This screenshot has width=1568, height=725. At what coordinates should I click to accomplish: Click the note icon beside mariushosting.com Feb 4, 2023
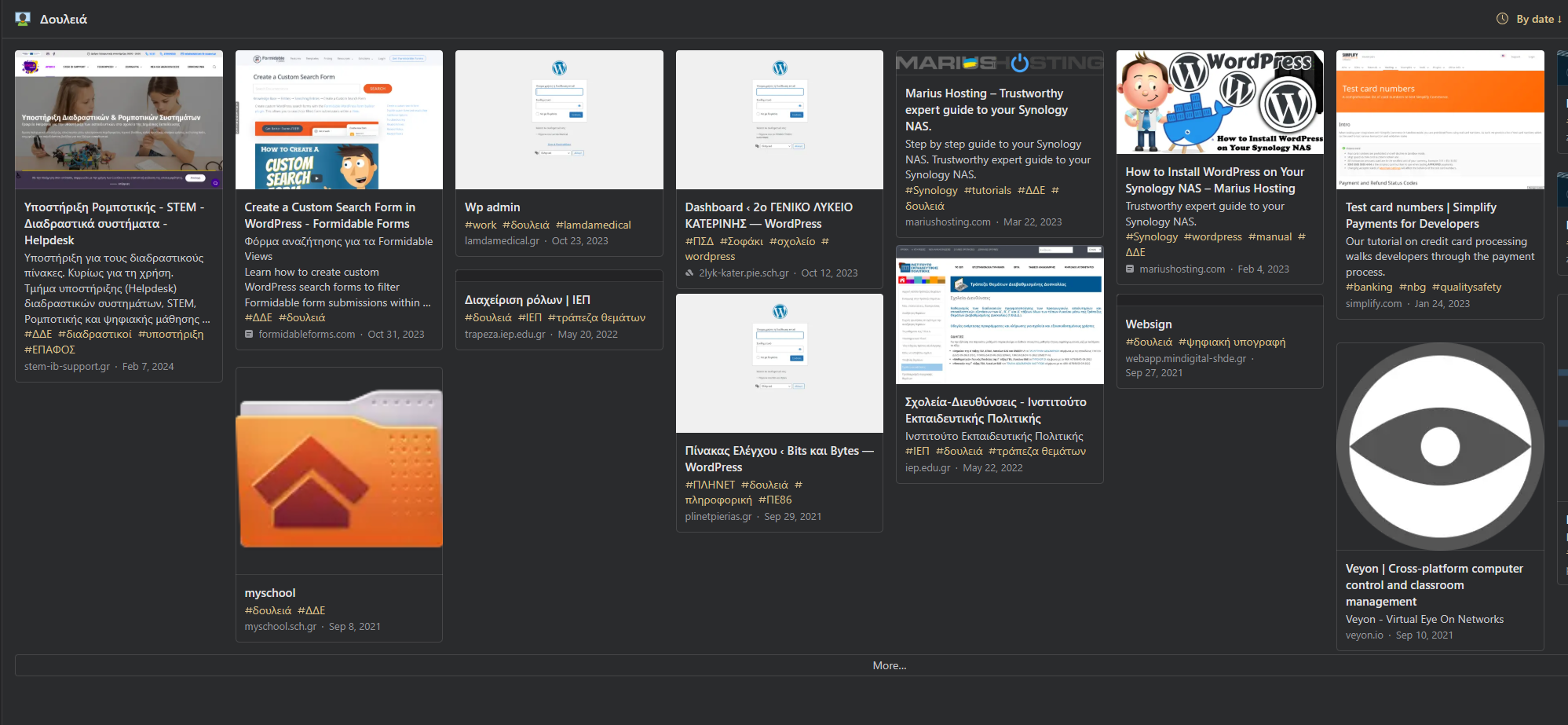coord(1130,269)
